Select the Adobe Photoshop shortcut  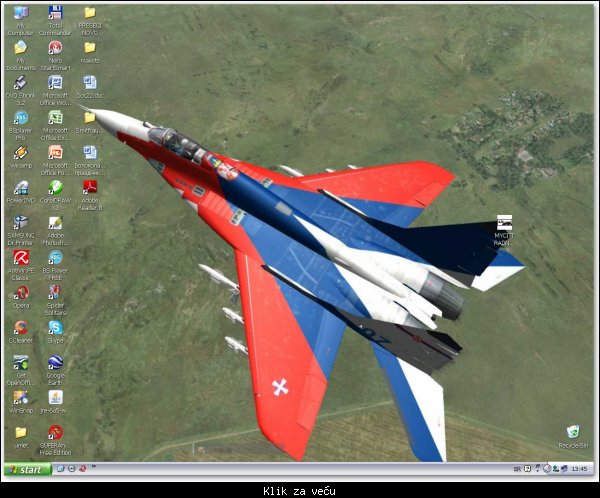(55, 230)
